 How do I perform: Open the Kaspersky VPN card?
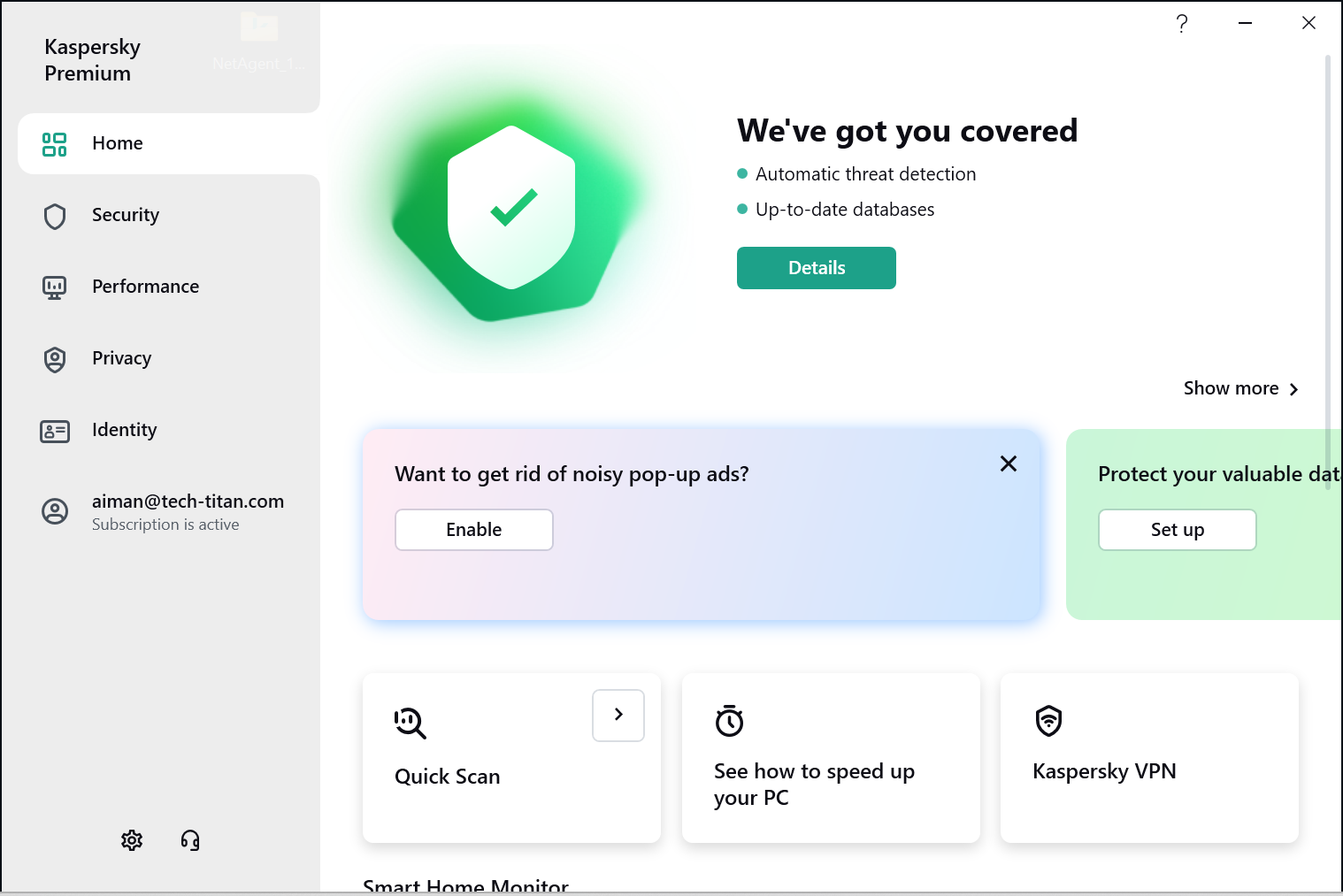1149,758
